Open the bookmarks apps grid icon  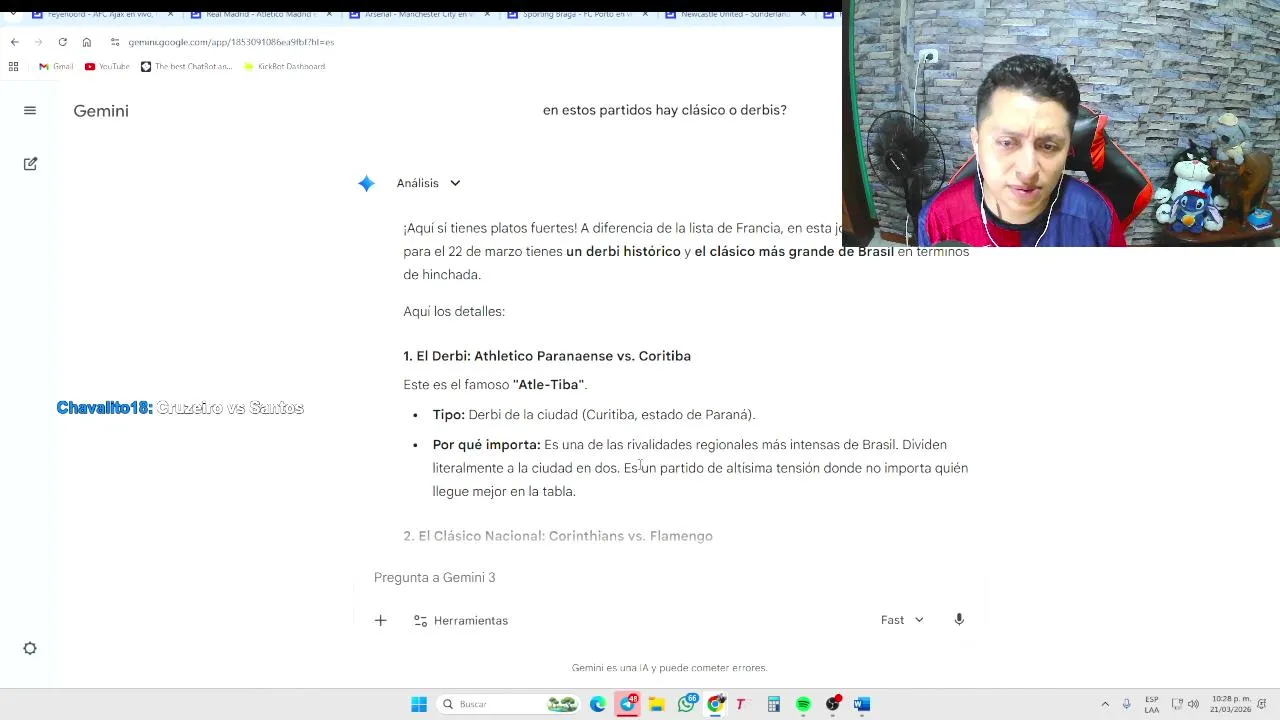point(13,66)
